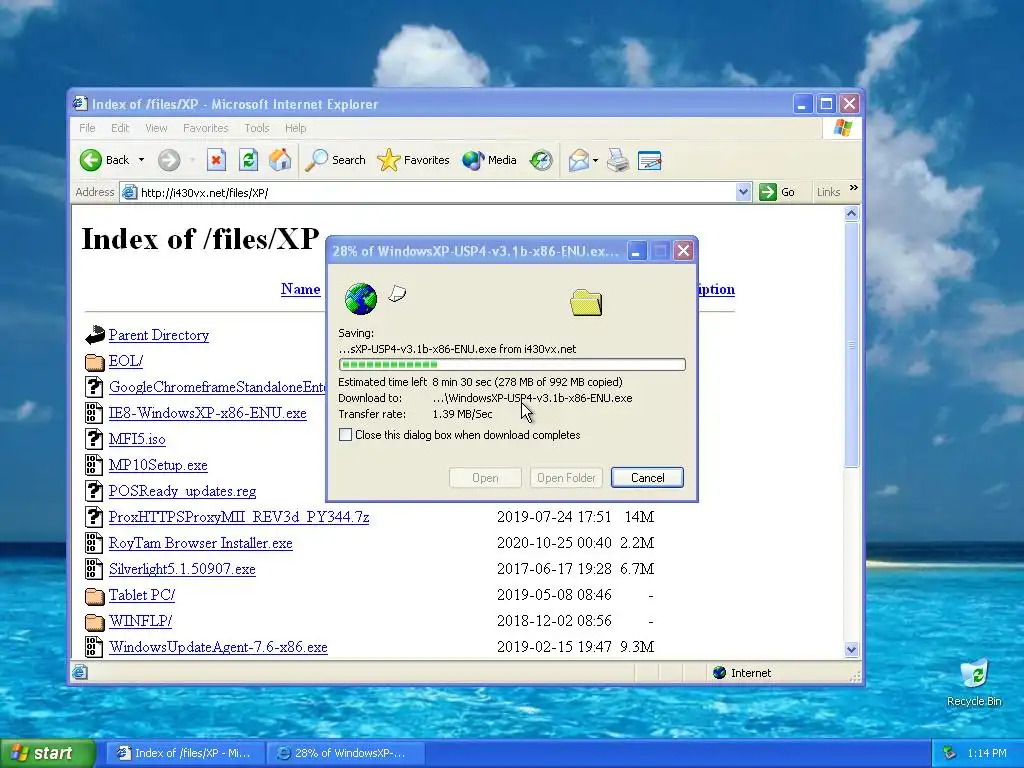The height and width of the screenshot is (768, 1024).
Task: Open the Tools menu
Action: pos(257,128)
